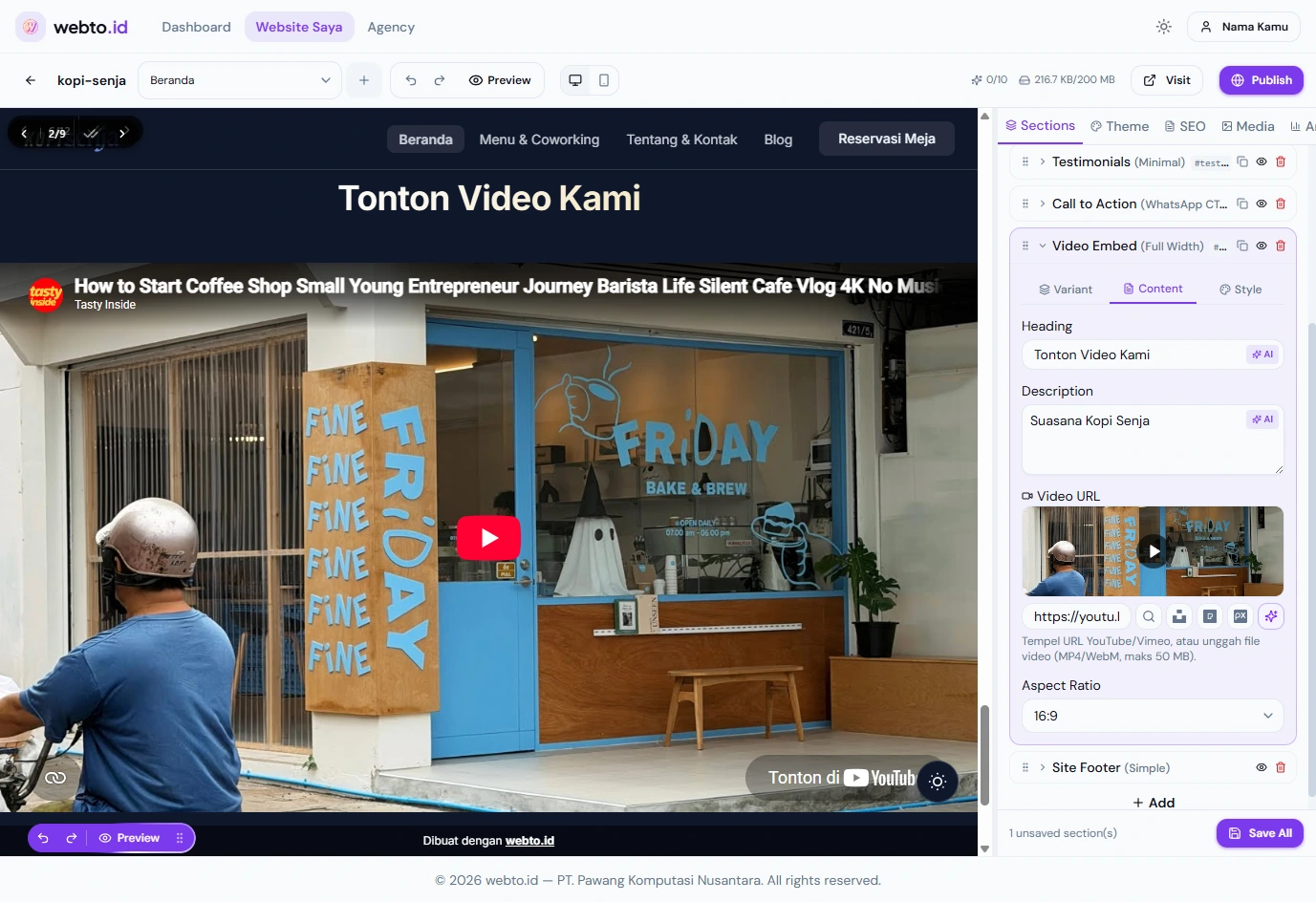The width and height of the screenshot is (1316, 902).
Task: Open floating toolbar grip menu
Action: tap(180, 838)
